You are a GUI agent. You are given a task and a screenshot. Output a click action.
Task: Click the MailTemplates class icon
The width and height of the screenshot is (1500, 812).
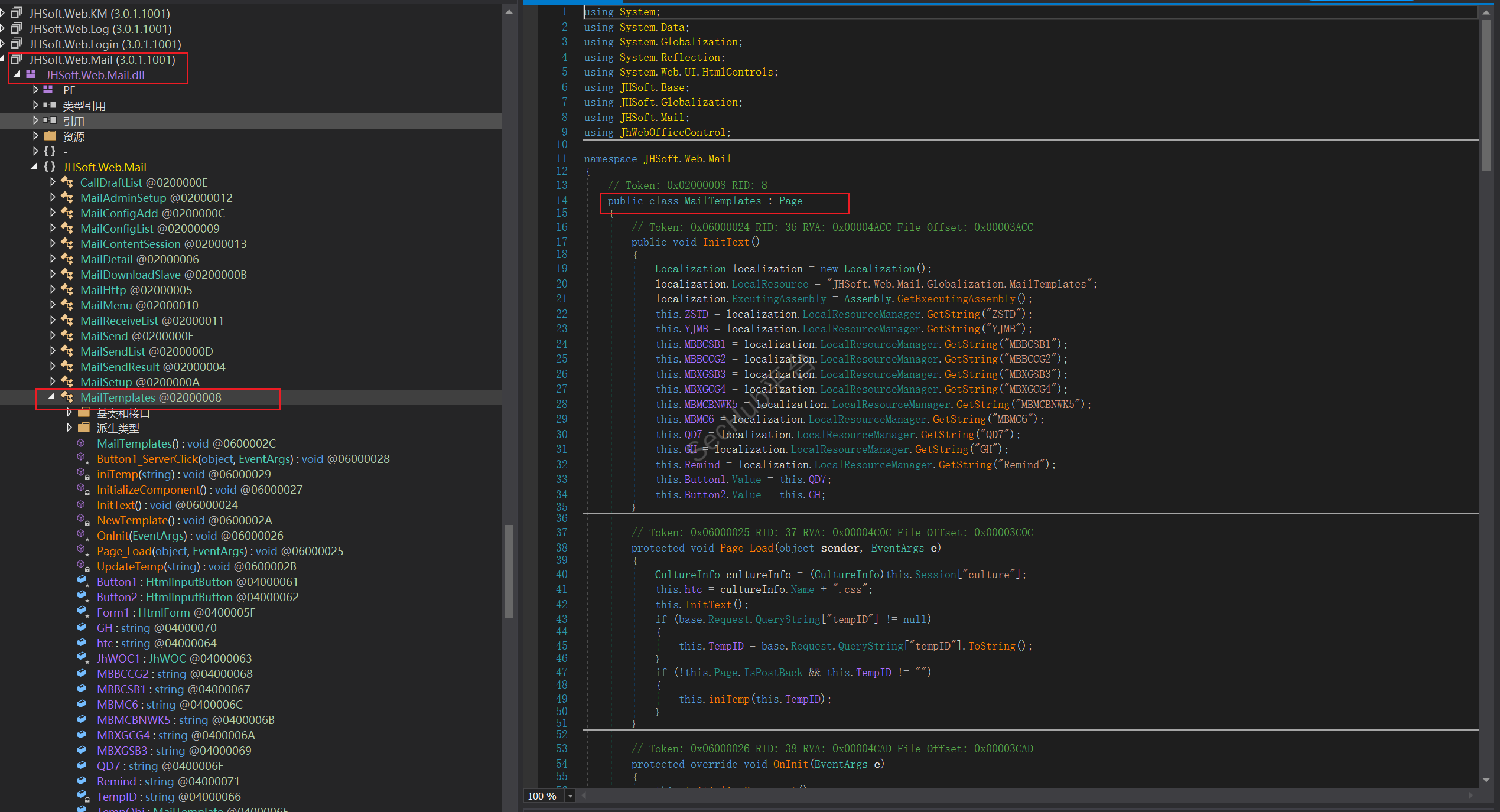pyautogui.click(x=67, y=397)
